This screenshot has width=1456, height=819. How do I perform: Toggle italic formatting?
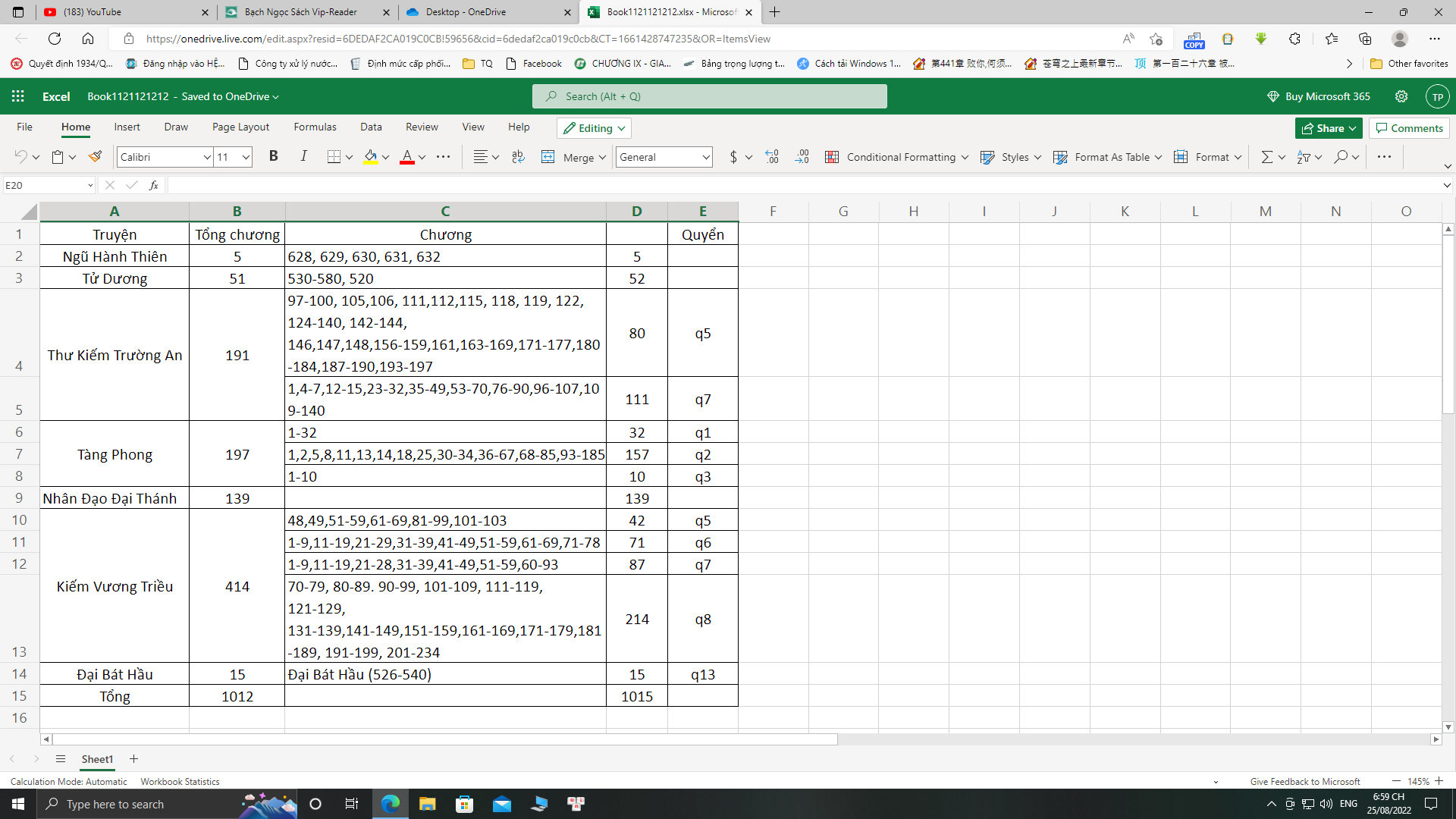point(303,156)
